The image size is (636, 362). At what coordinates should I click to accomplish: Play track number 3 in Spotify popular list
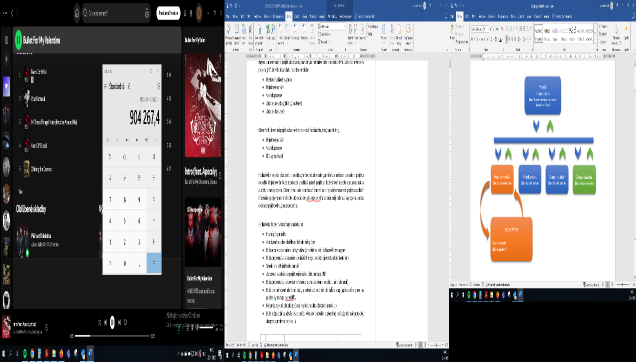19,121
